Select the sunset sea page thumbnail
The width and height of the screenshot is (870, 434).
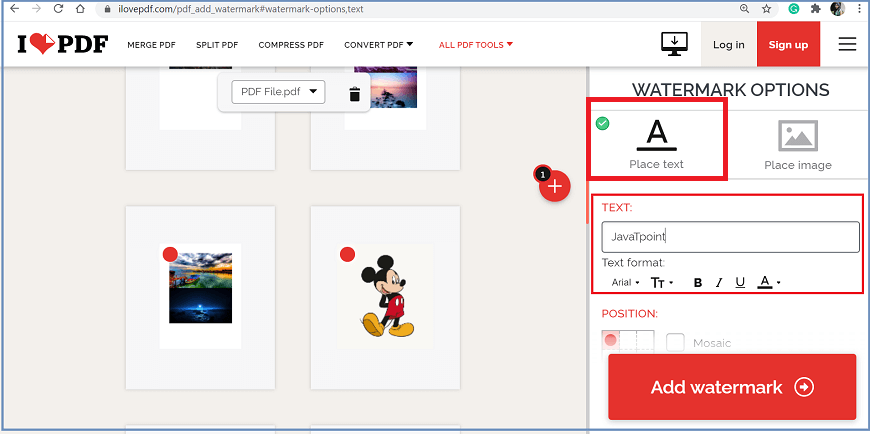(x=385, y=118)
